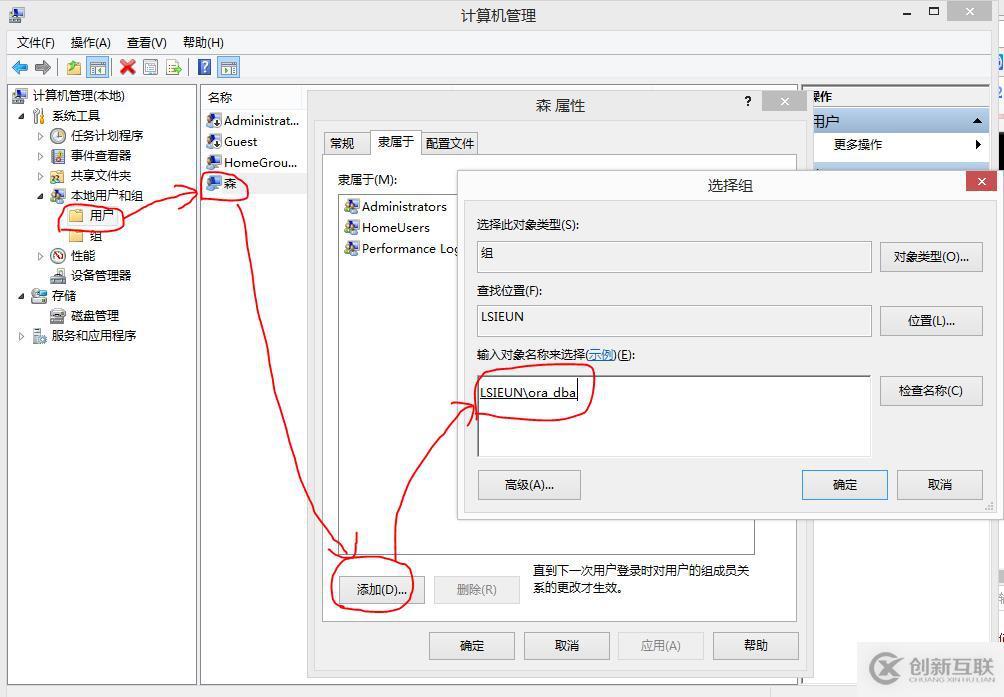
Task: Select Performance Log group in member list
Action: tap(401, 248)
